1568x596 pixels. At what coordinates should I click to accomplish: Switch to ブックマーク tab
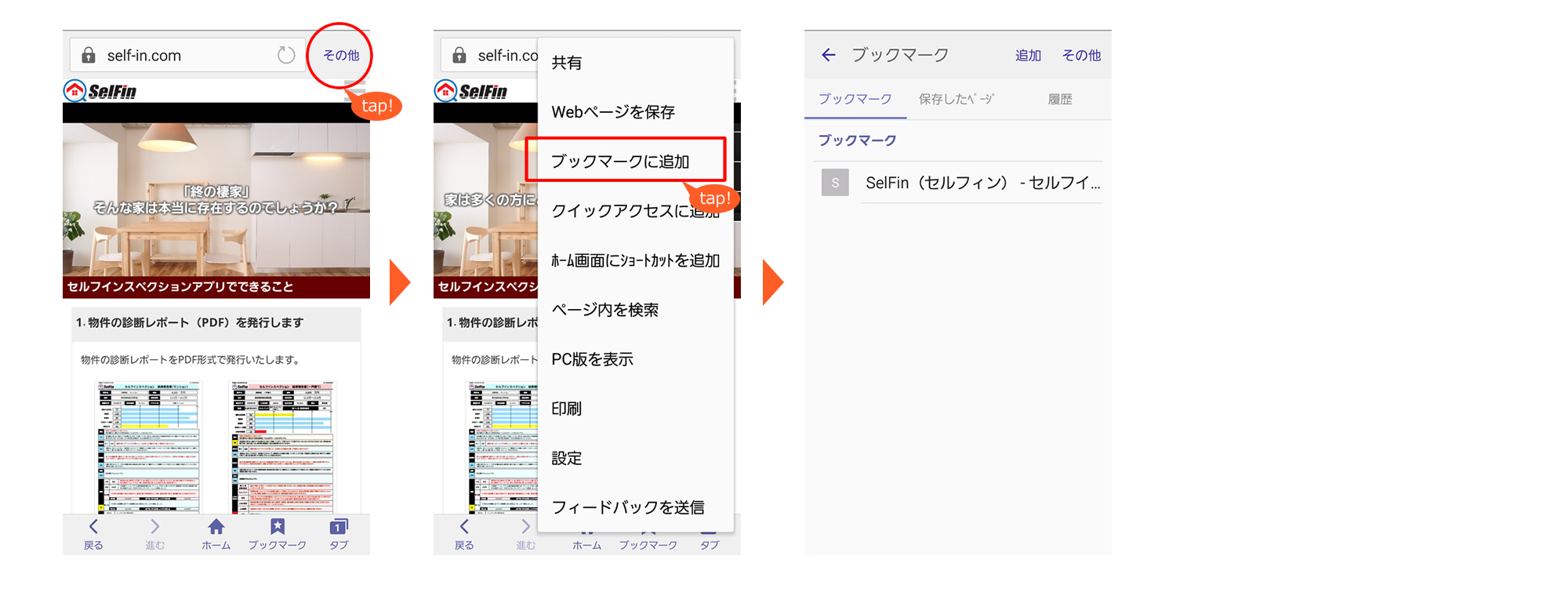point(855,100)
